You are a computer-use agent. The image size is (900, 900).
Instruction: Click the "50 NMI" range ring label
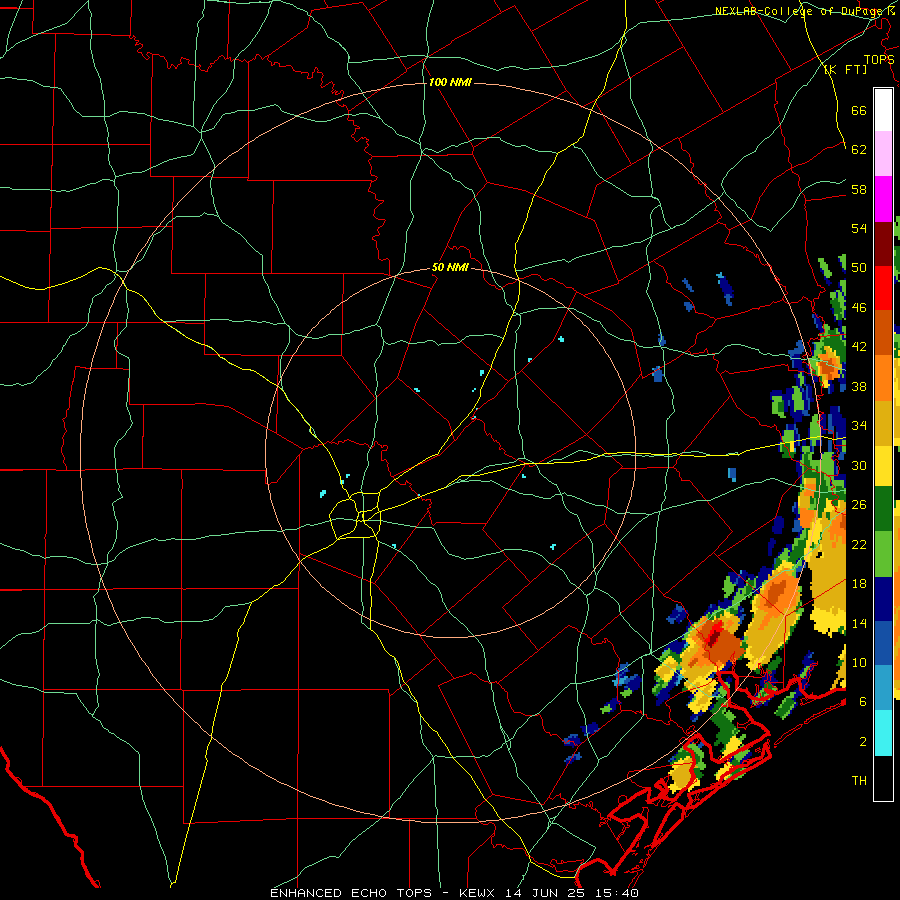(450, 267)
